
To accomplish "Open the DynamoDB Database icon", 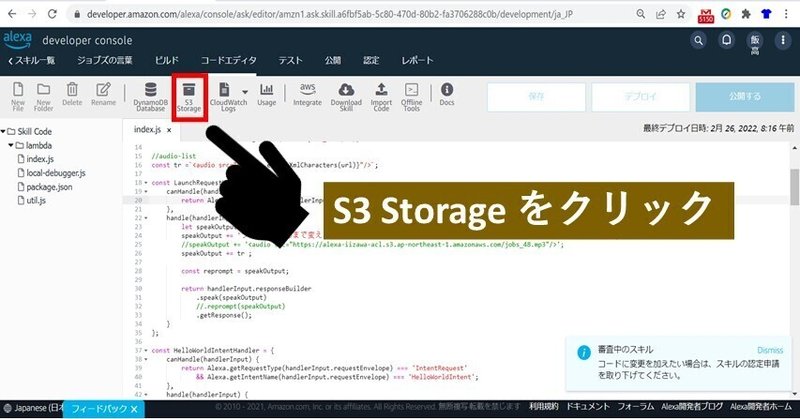I will 151,96.
